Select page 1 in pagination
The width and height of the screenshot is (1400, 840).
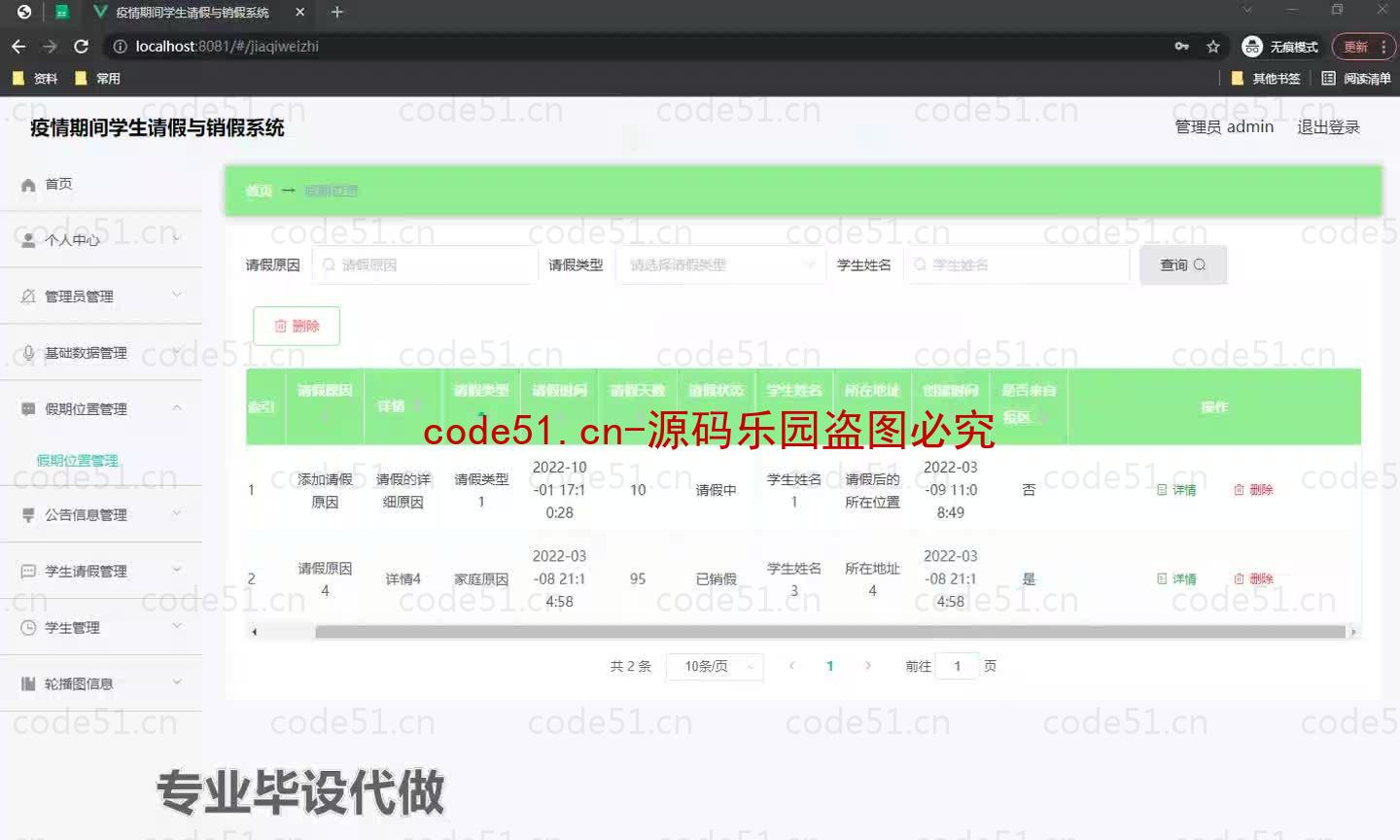click(829, 666)
